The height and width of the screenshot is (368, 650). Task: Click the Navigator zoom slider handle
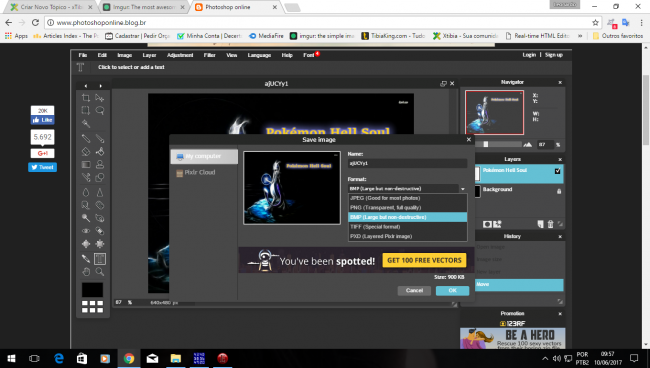tap(485, 144)
